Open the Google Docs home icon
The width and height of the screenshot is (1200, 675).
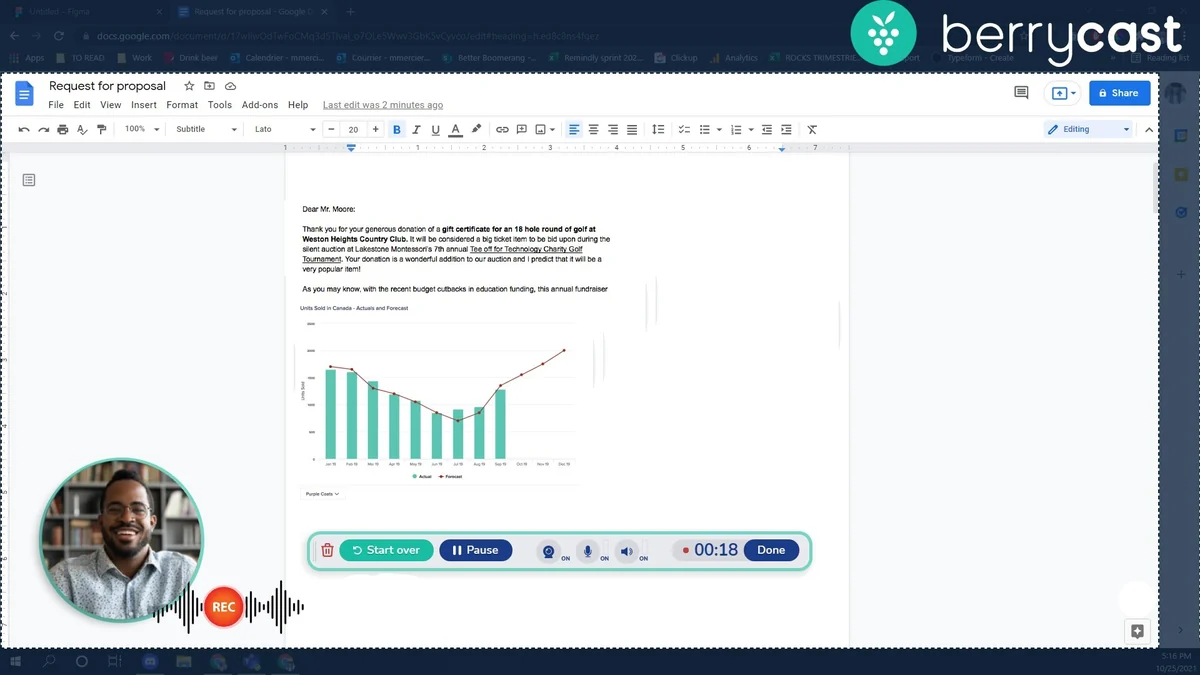coord(25,94)
